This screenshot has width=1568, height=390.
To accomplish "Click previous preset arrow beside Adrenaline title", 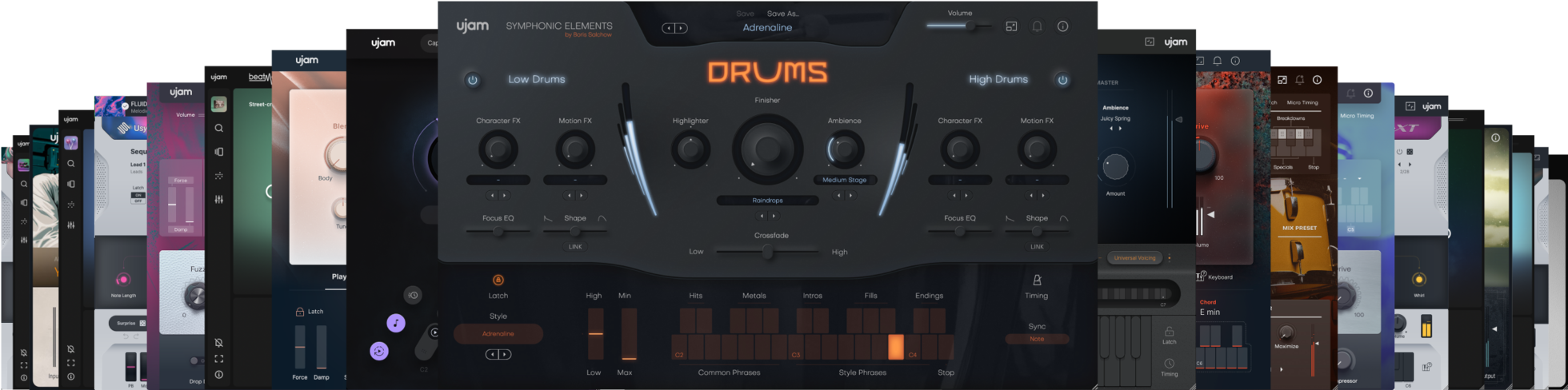I will coord(668,28).
